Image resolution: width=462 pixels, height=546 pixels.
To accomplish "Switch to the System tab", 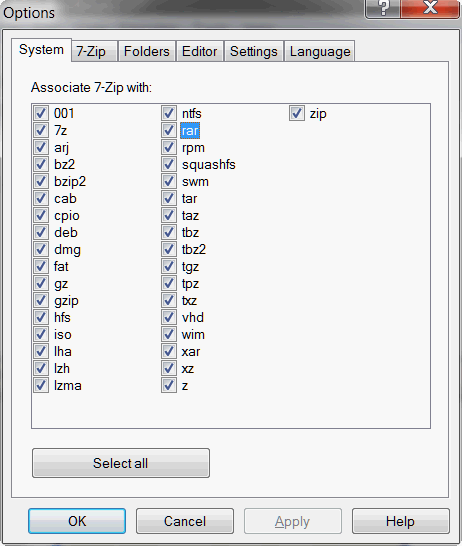I will tap(41, 50).
